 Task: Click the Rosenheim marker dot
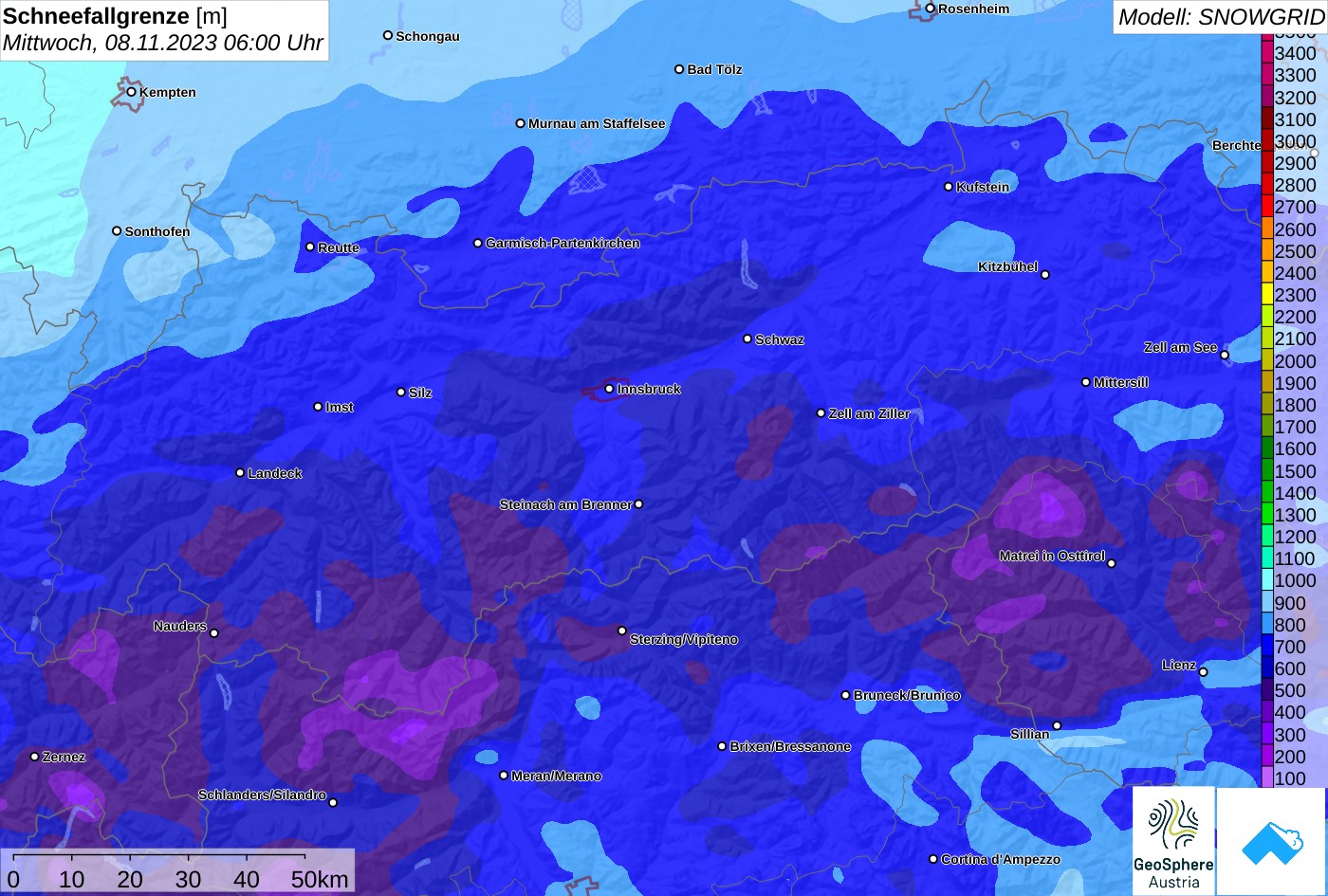pos(931,9)
